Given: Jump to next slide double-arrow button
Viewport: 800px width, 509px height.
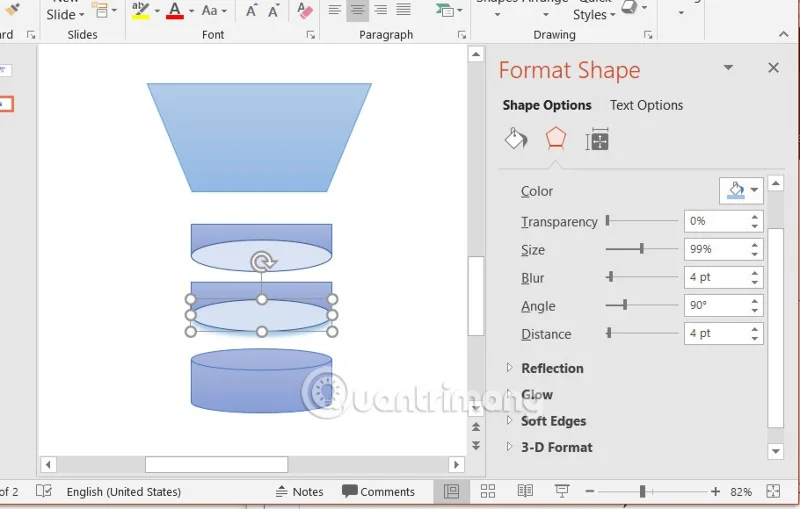Looking at the screenshot, I should click(x=476, y=445).
